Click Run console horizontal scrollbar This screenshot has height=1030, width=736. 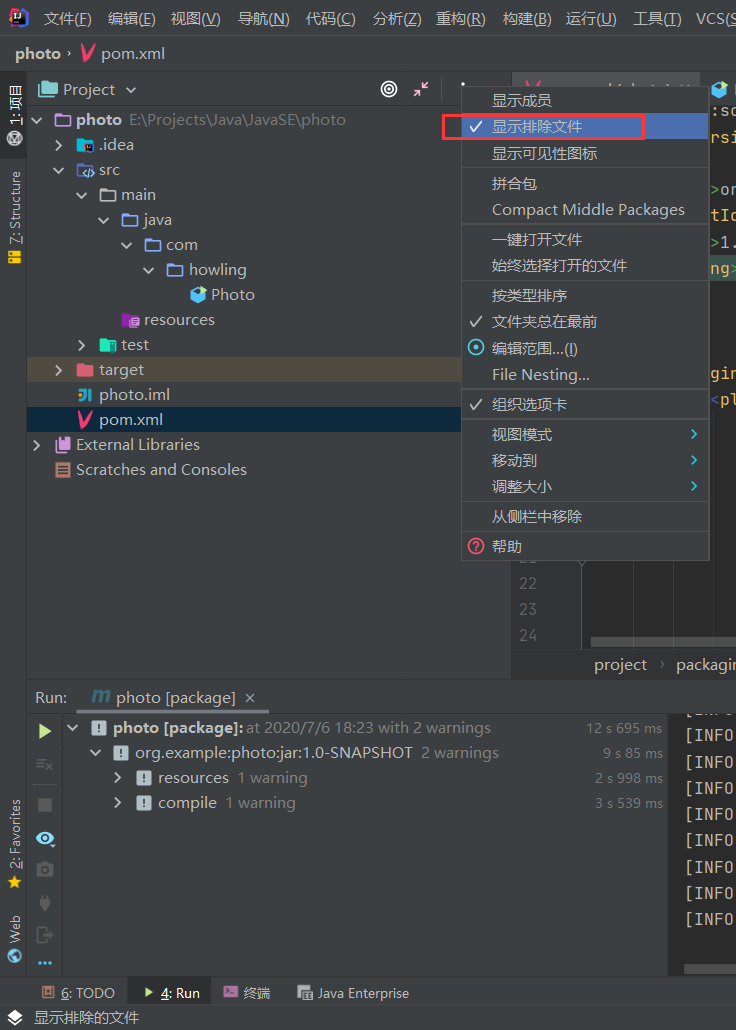click(x=710, y=969)
